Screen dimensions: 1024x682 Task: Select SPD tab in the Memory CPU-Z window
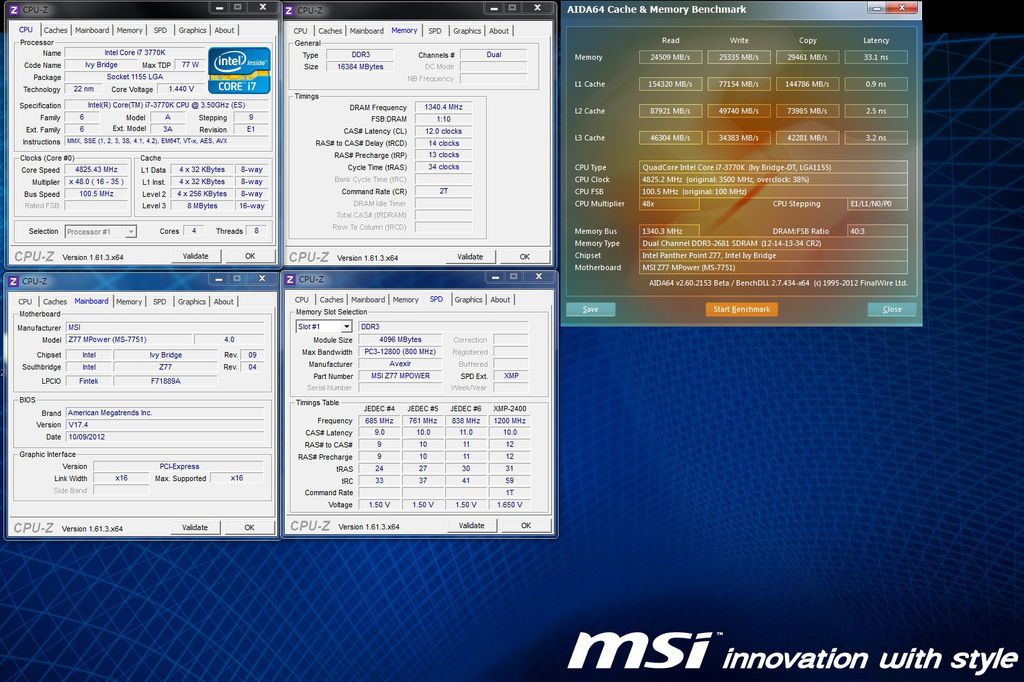435,31
